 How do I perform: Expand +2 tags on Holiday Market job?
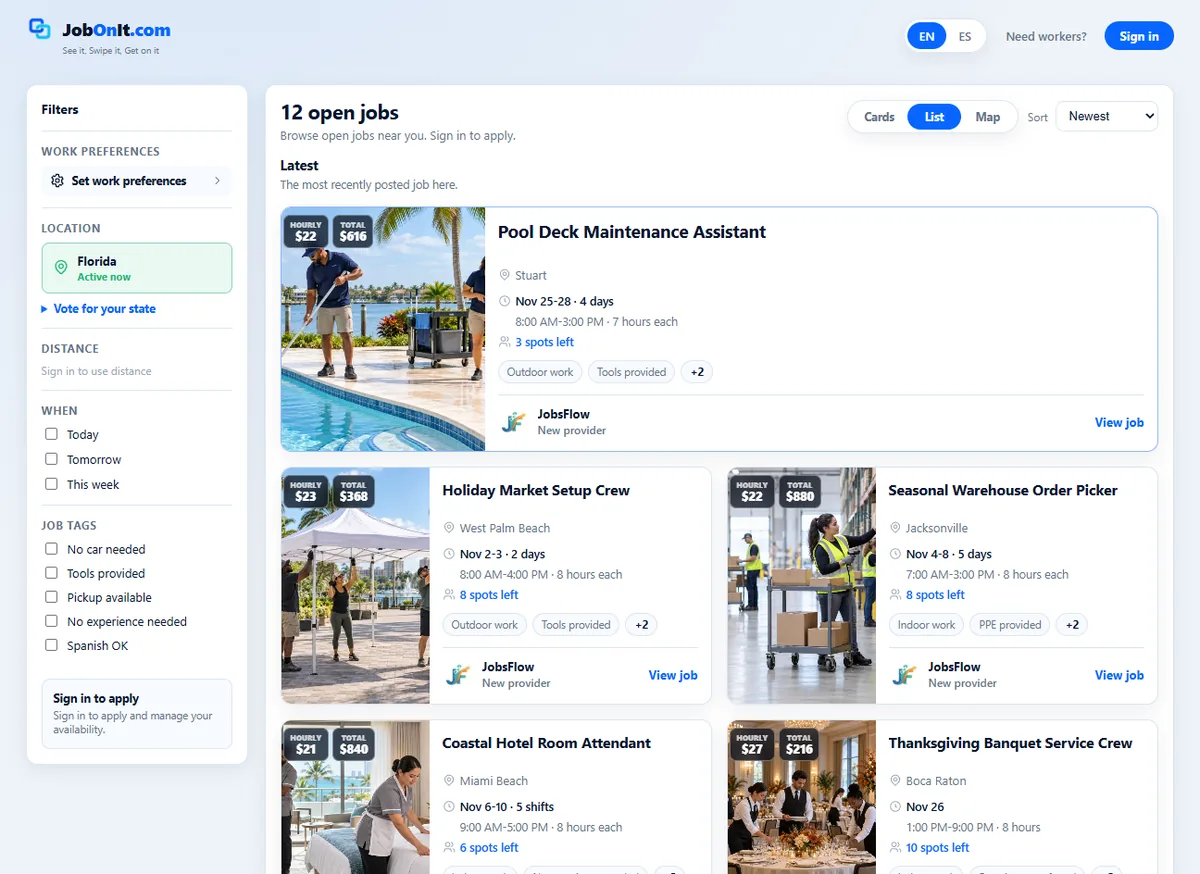click(642, 625)
